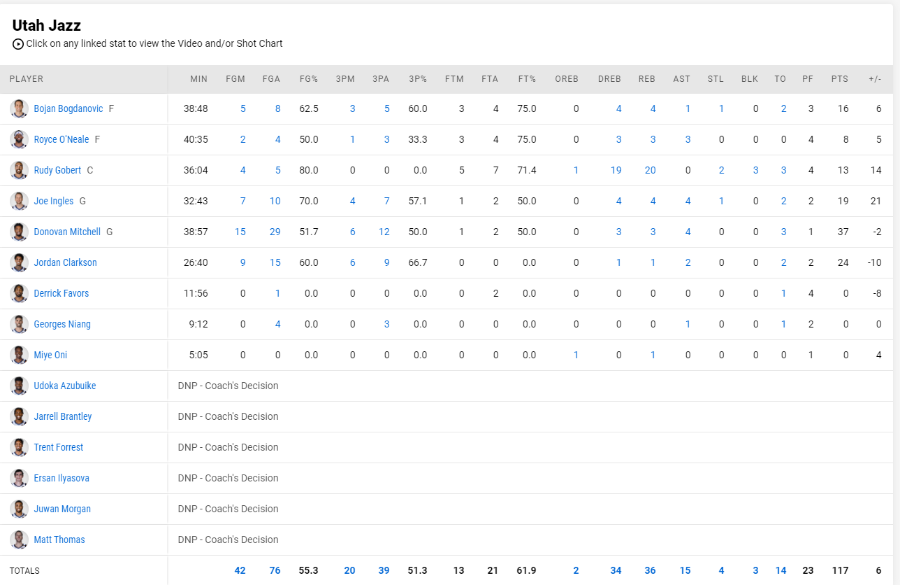Open Ersan Ilyasova player link
The height and width of the screenshot is (585, 900).
coord(61,478)
